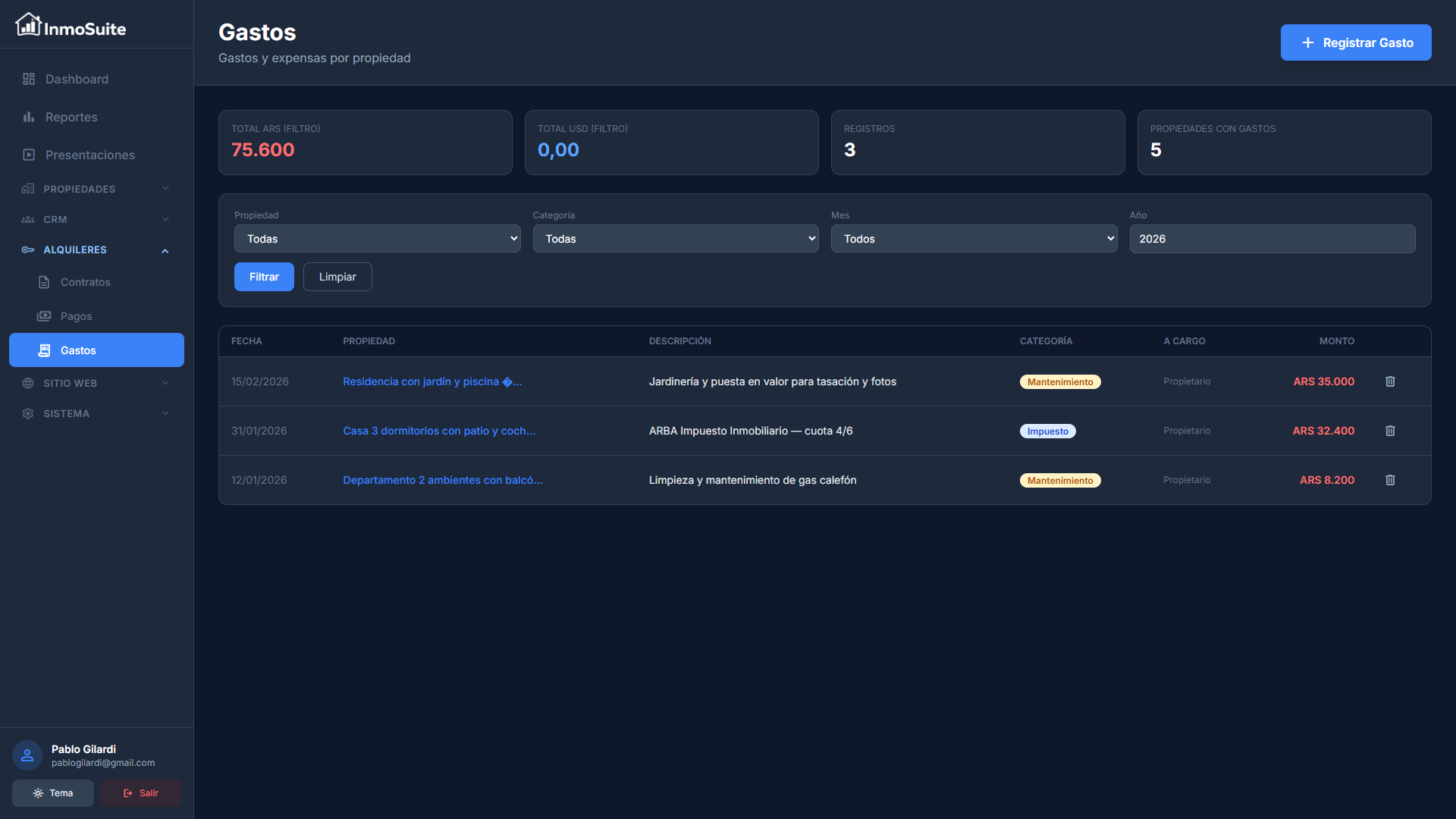Click the InmoSuite house logo

click(x=28, y=25)
